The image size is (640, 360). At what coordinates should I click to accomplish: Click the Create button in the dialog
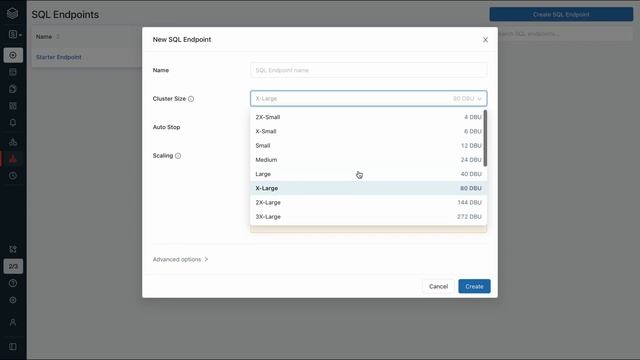click(x=474, y=287)
